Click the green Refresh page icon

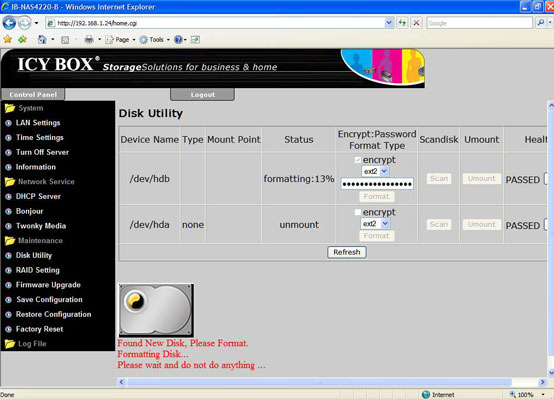(x=402, y=23)
